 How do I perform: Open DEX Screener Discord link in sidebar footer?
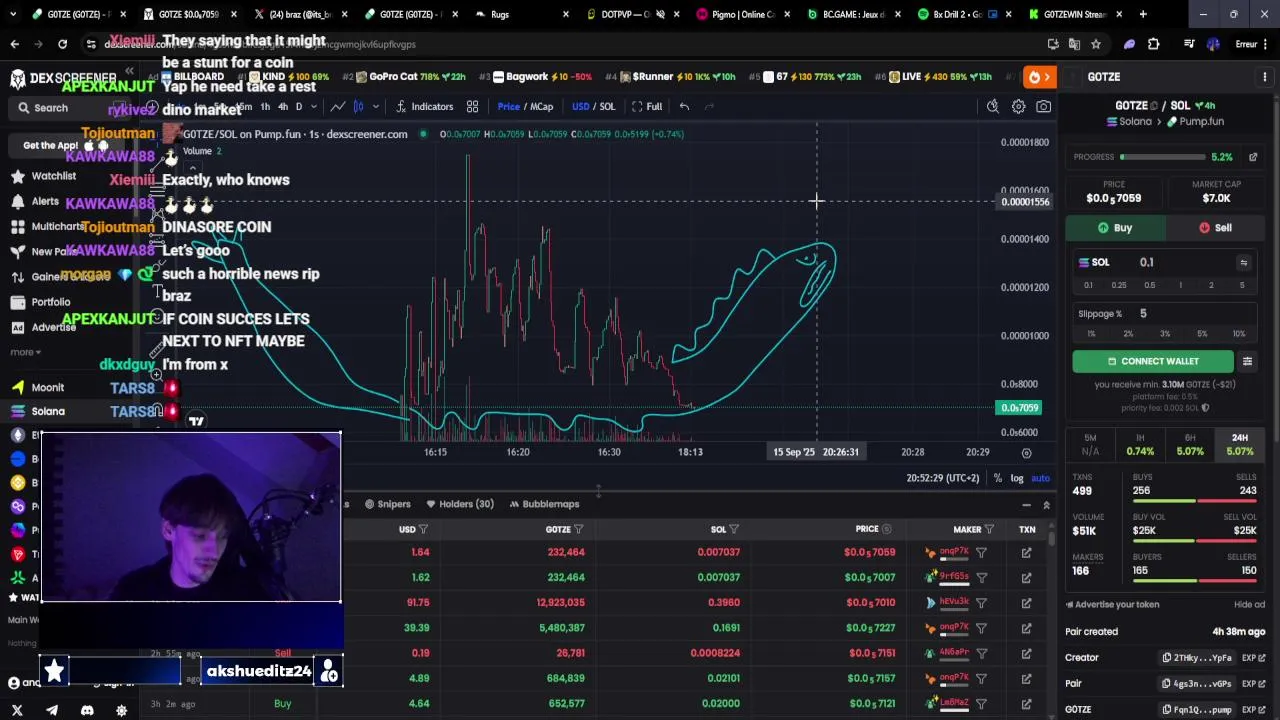pyautogui.click(x=87, y=710)
